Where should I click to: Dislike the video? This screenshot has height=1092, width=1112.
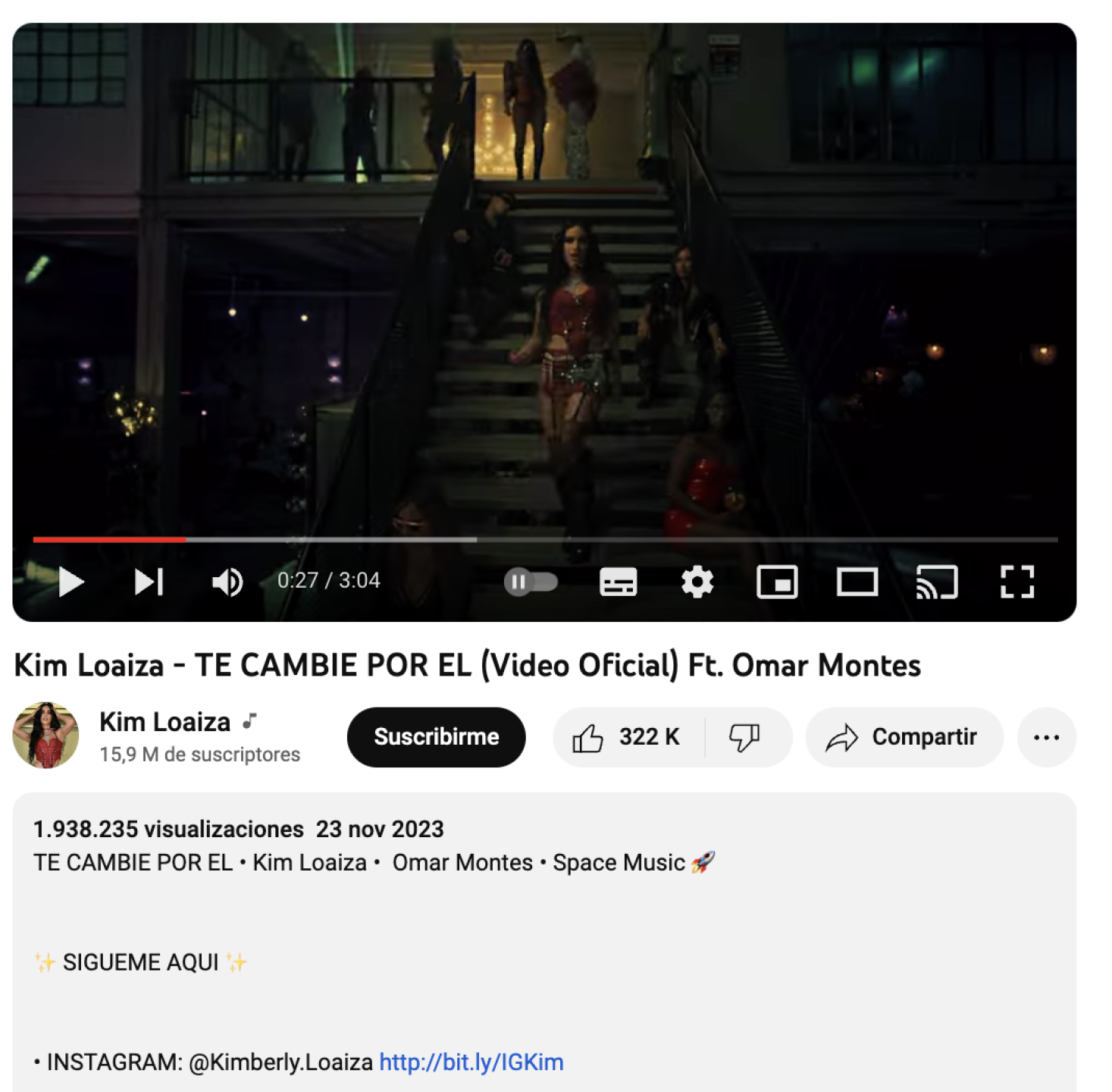coord(744,737)
